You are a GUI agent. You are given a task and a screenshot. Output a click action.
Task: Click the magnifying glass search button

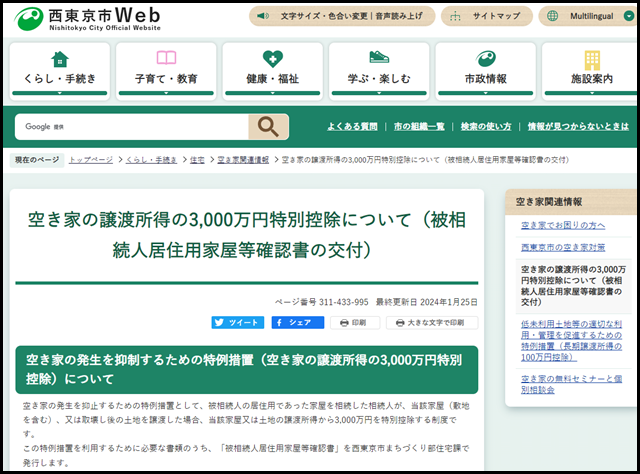click(x=269, y=127)
